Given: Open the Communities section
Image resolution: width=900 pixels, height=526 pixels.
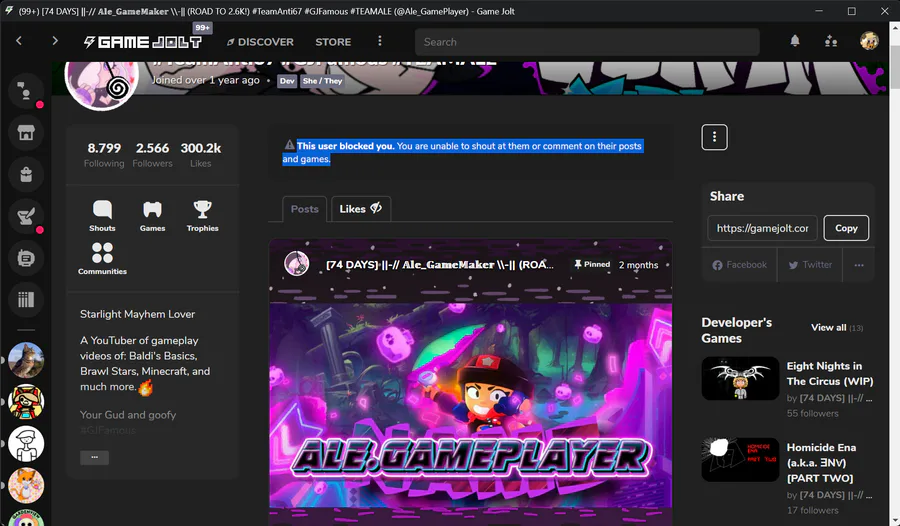Looking at the screenshot, I should pos(102,258).
